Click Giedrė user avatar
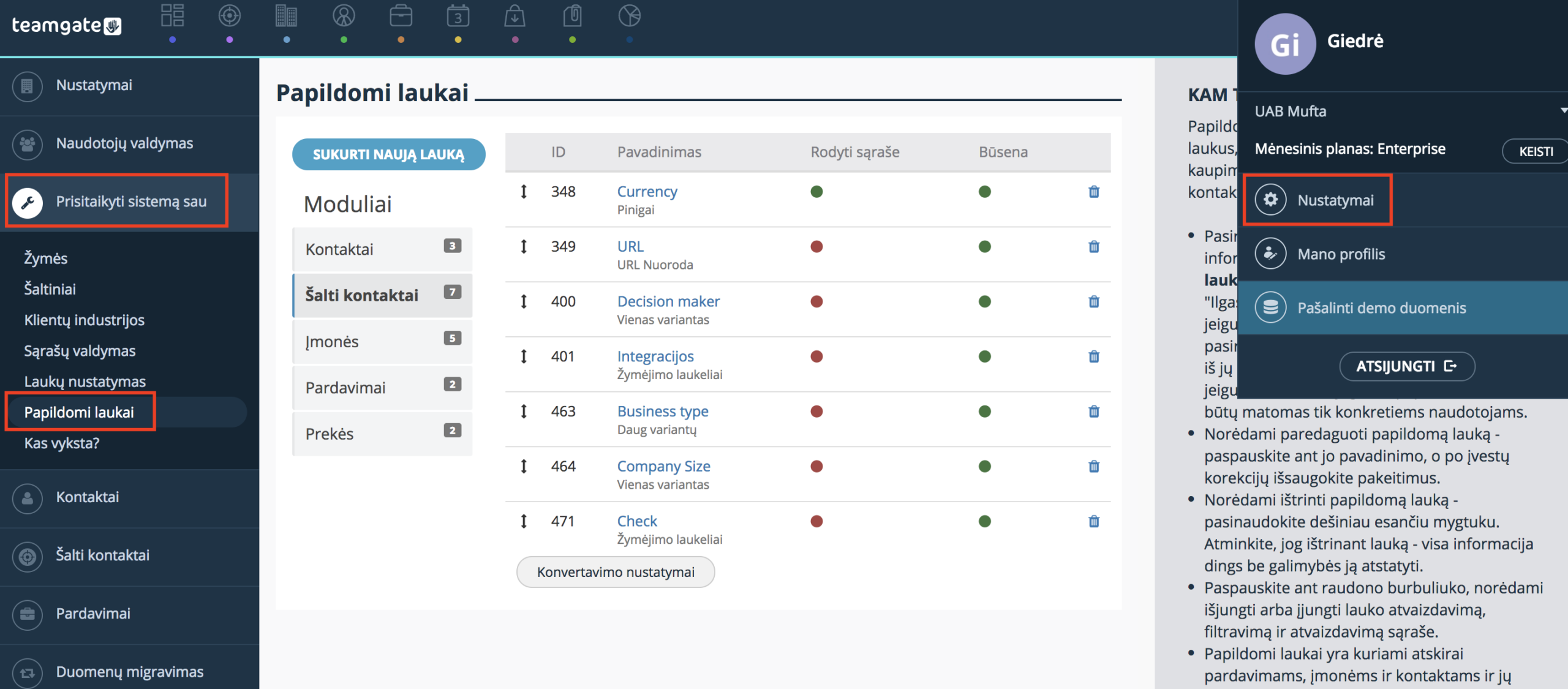 pos(1285,44)
